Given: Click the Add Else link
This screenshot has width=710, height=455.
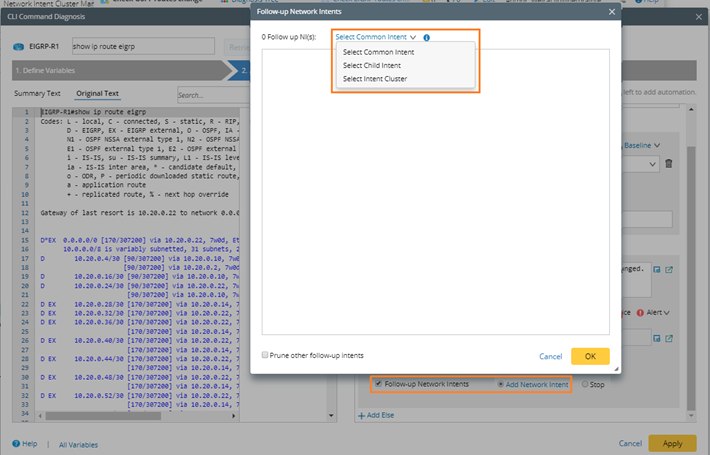Looking at the screenshot, I should click(380, 415).
